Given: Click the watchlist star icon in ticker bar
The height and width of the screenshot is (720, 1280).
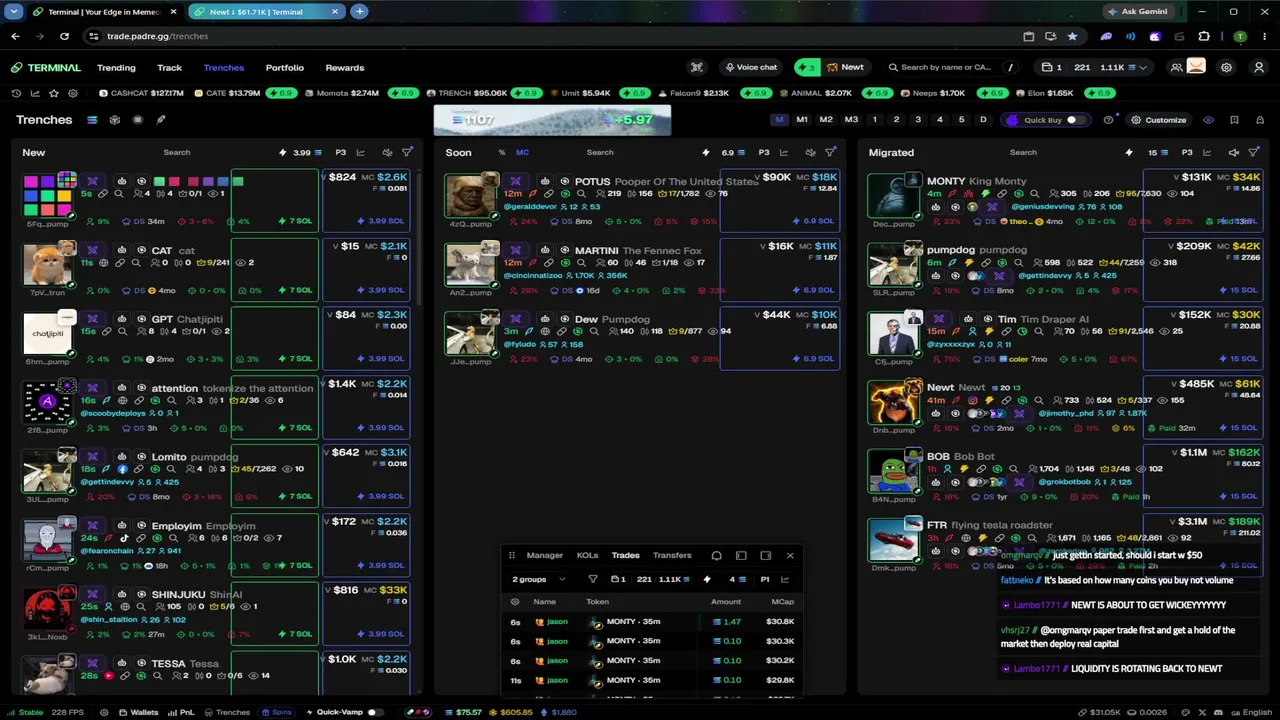Looking at the screenshot, I should click(x=53, y=93).
